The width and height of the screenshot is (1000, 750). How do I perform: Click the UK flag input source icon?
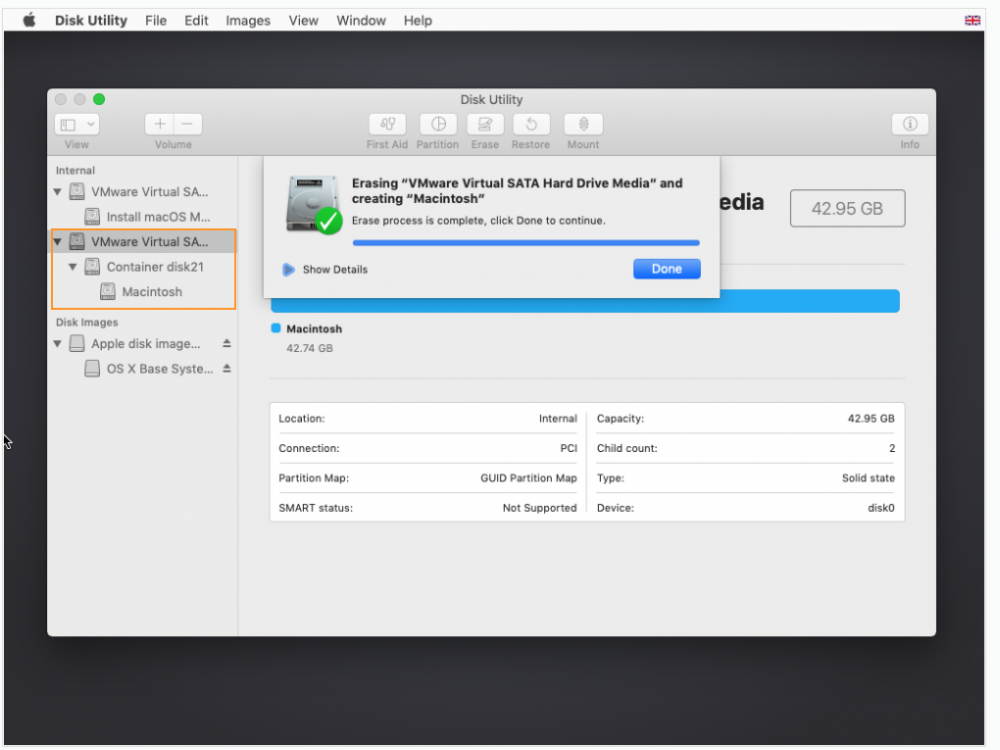pyautogui.click(x=973, y=20)
